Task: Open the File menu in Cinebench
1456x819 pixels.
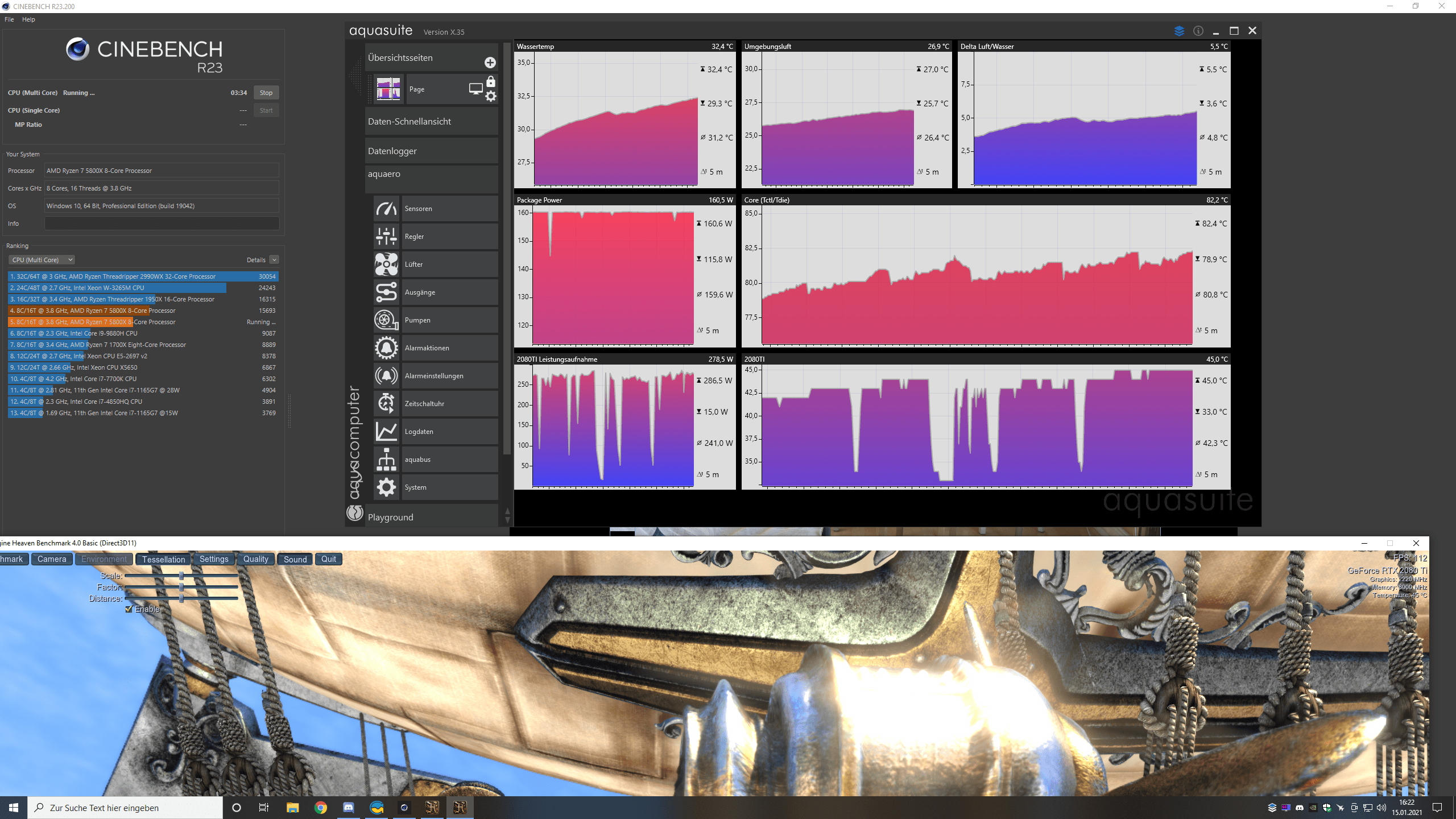Action: tap(9, 19)
